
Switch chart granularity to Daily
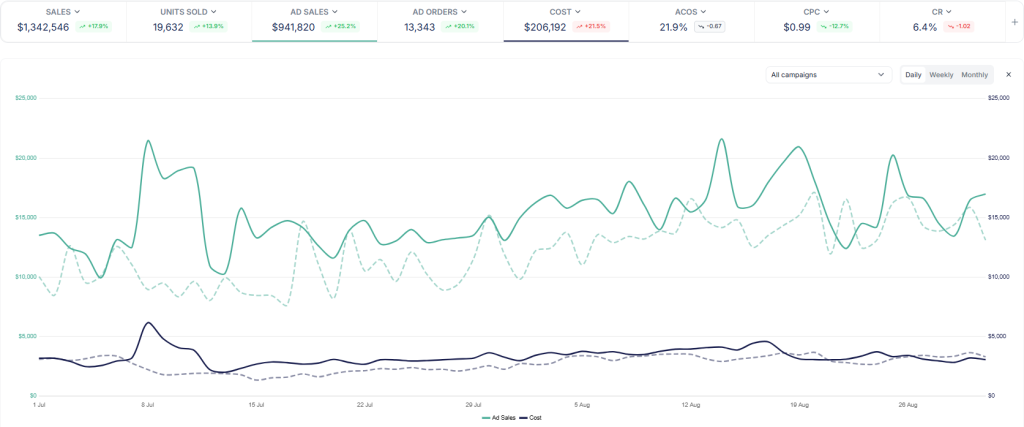pyautogui.click(x=913, y=75)
